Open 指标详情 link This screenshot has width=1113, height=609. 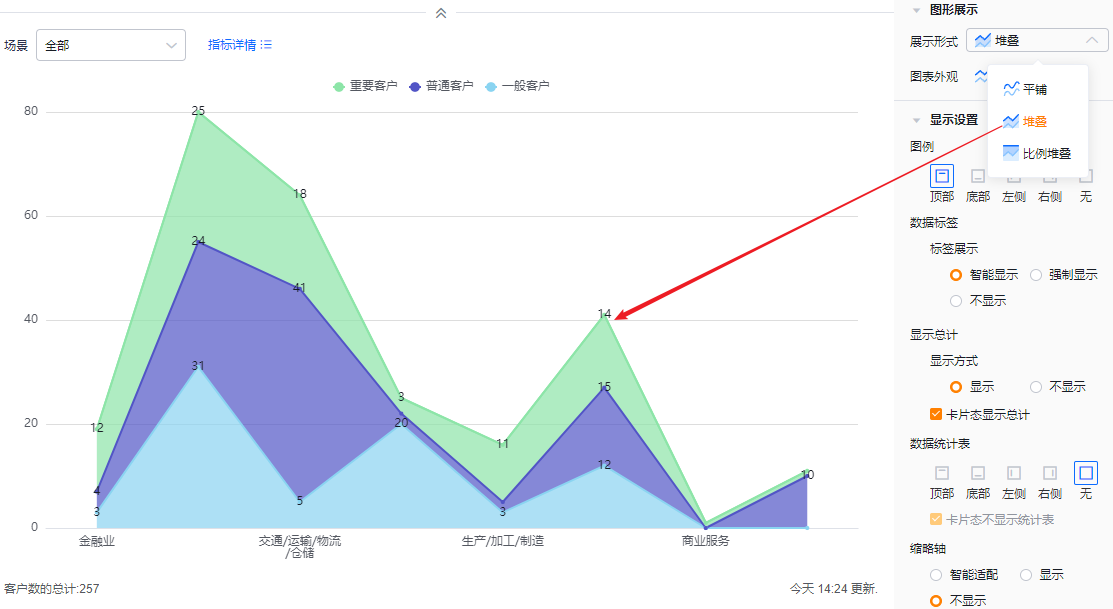(240, 45)
